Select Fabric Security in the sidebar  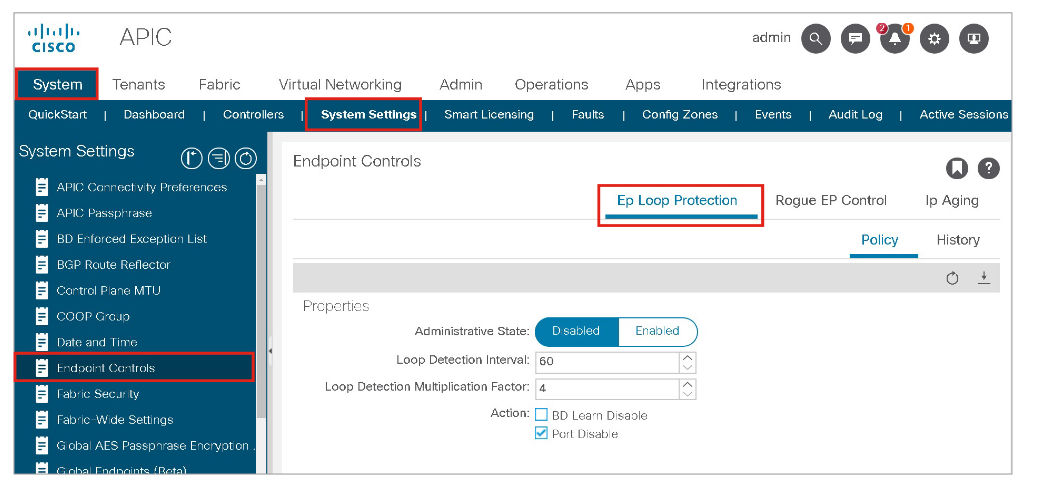pyautogui.click(x=98, y=394)
